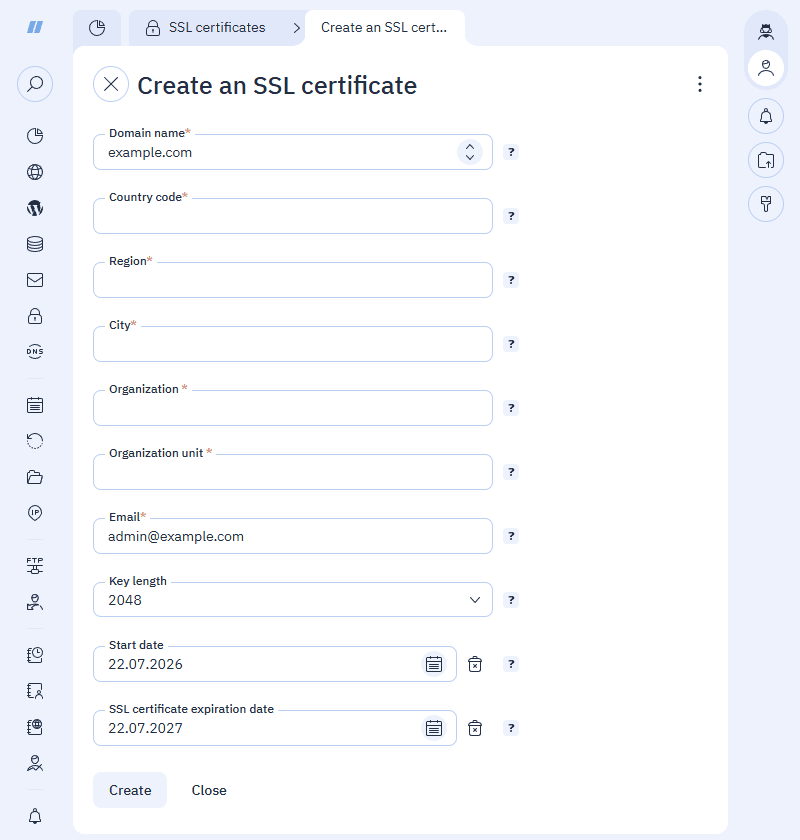Show help for expiration date field
Viewport: 800px width, 840px height.
(511, 728)
